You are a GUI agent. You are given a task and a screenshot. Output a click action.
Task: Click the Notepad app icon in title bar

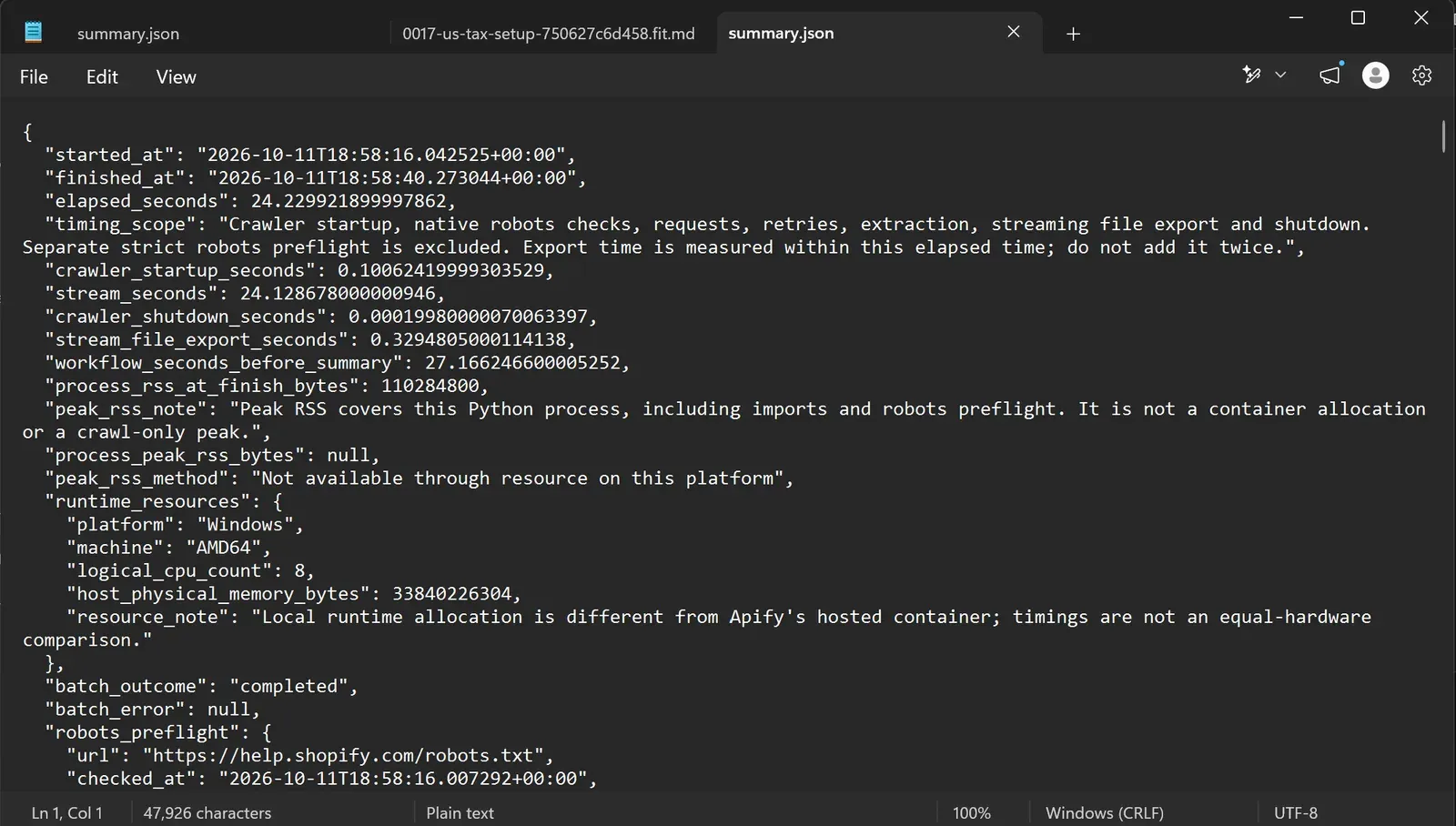(34, 33)
